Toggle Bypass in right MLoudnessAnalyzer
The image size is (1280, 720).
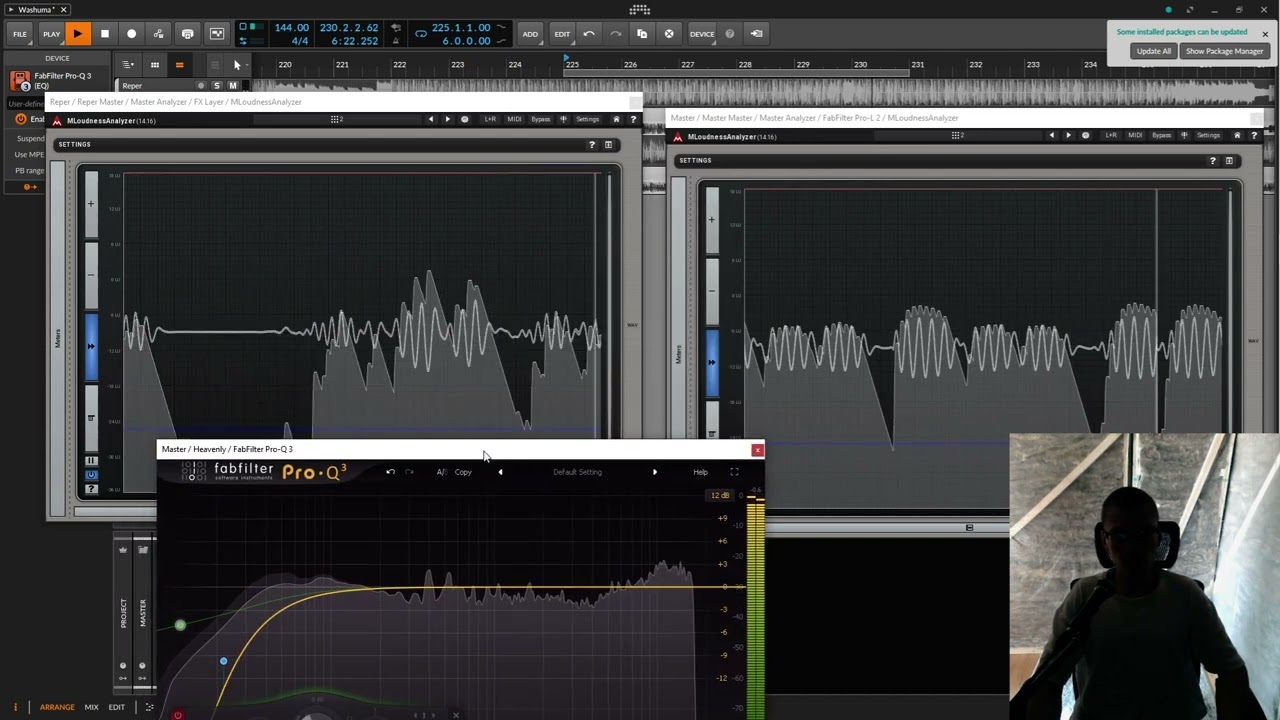click(1162, 135)
